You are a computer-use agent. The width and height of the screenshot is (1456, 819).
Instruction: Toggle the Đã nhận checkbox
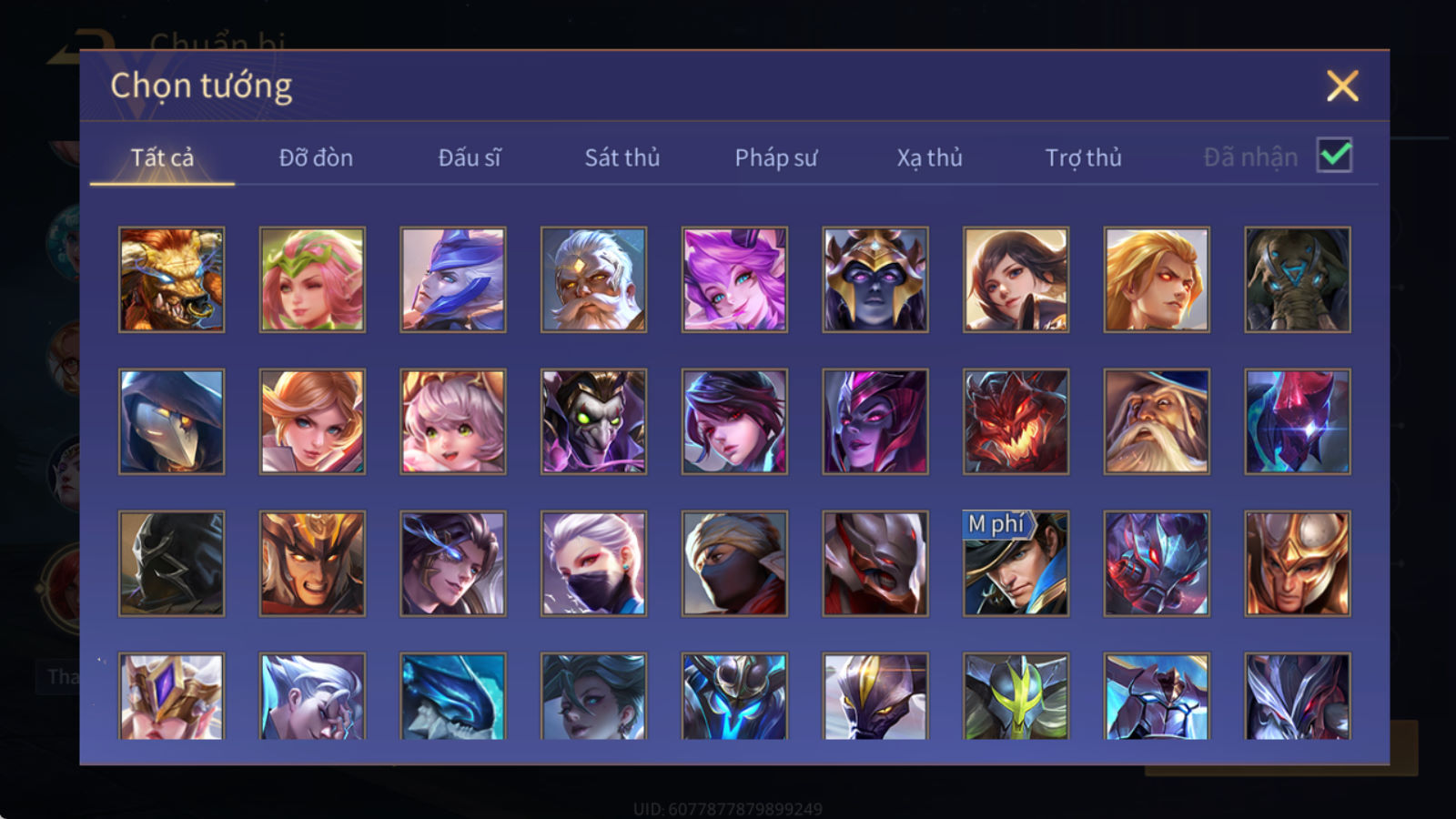1335,156
